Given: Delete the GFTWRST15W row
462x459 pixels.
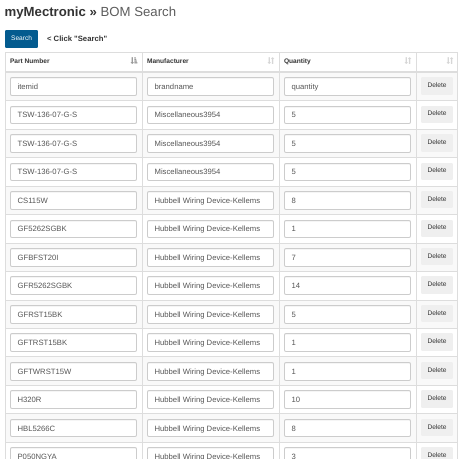Looking at the screenshot, I should 437,370.
